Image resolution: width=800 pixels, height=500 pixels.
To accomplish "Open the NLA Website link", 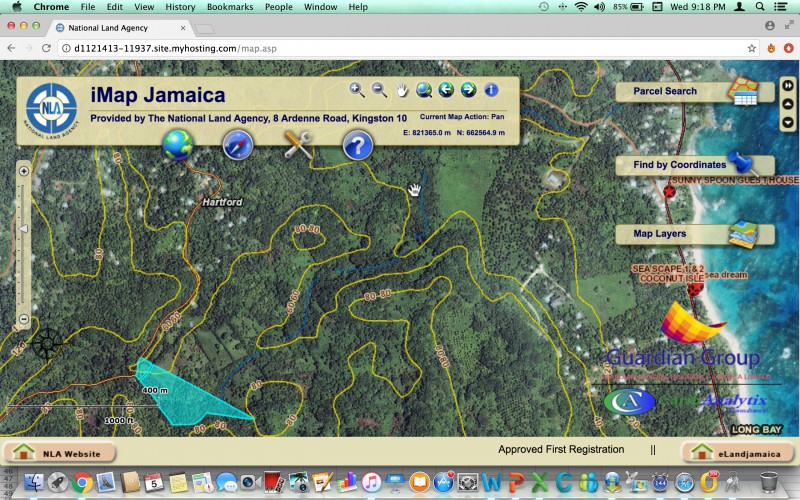I will pos(59,453).
